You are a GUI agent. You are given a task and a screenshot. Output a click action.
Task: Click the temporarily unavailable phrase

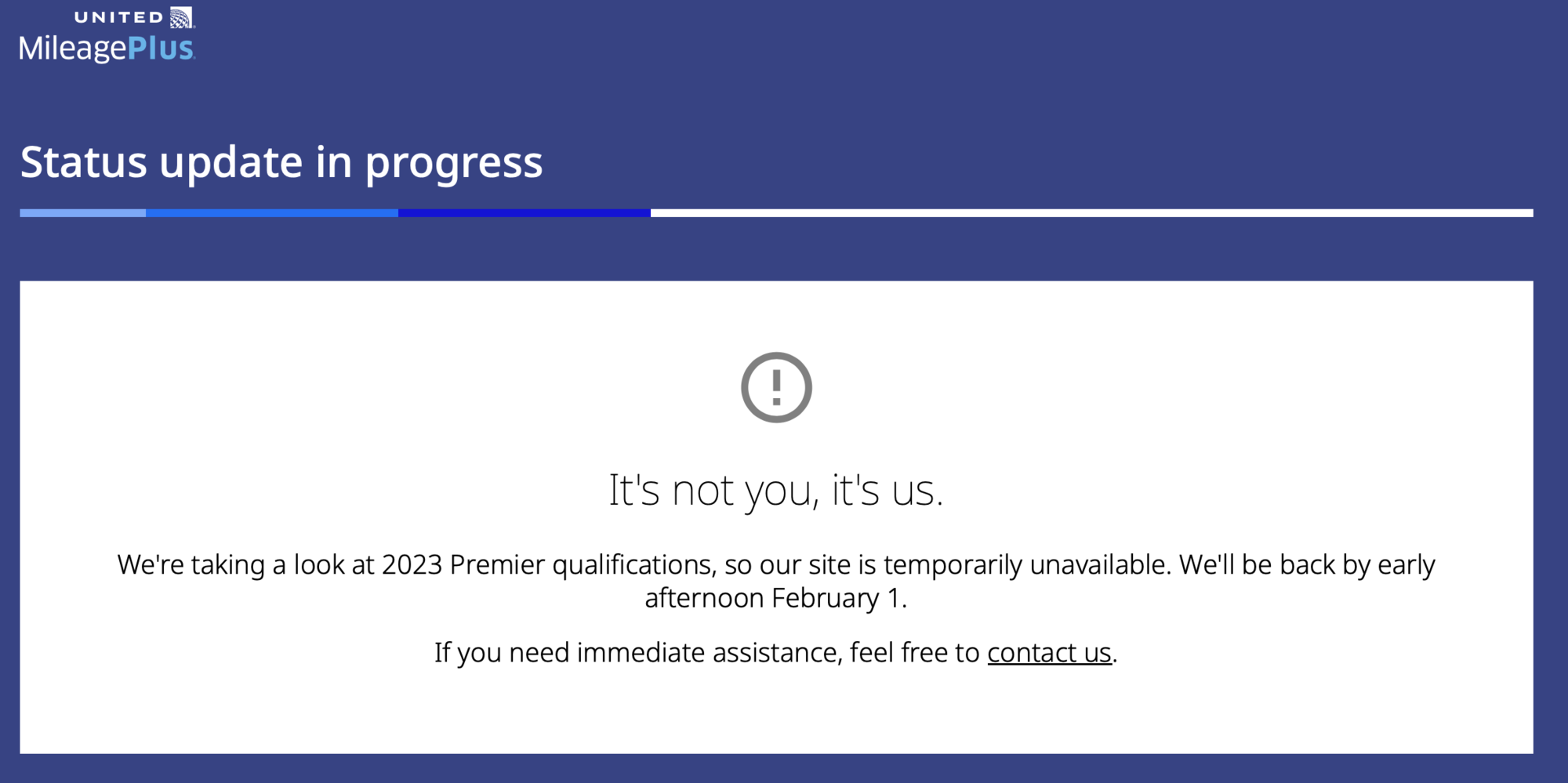tap(1027, 565)
